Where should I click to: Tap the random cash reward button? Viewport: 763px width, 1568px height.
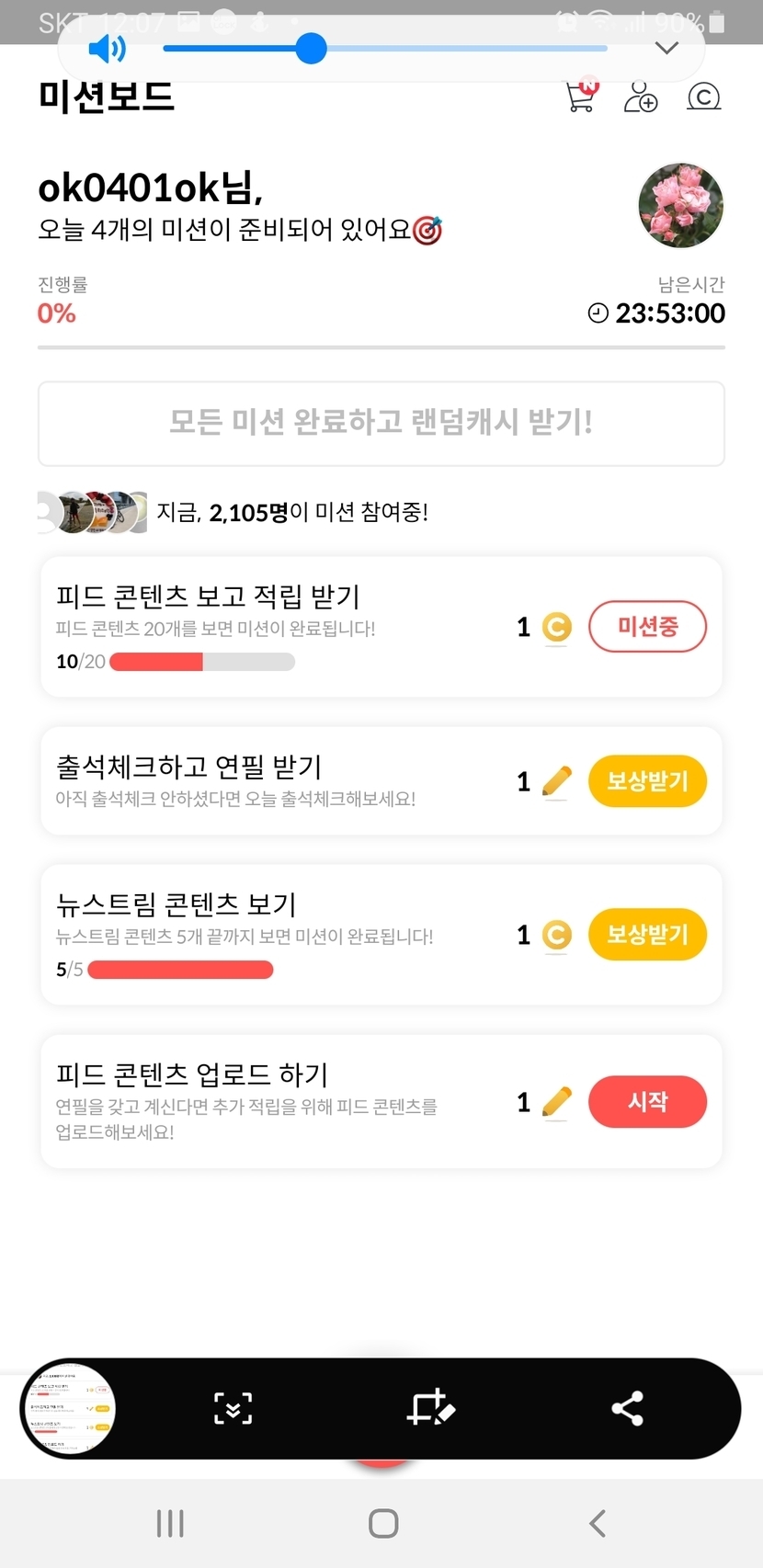click(x=381, y=423)
